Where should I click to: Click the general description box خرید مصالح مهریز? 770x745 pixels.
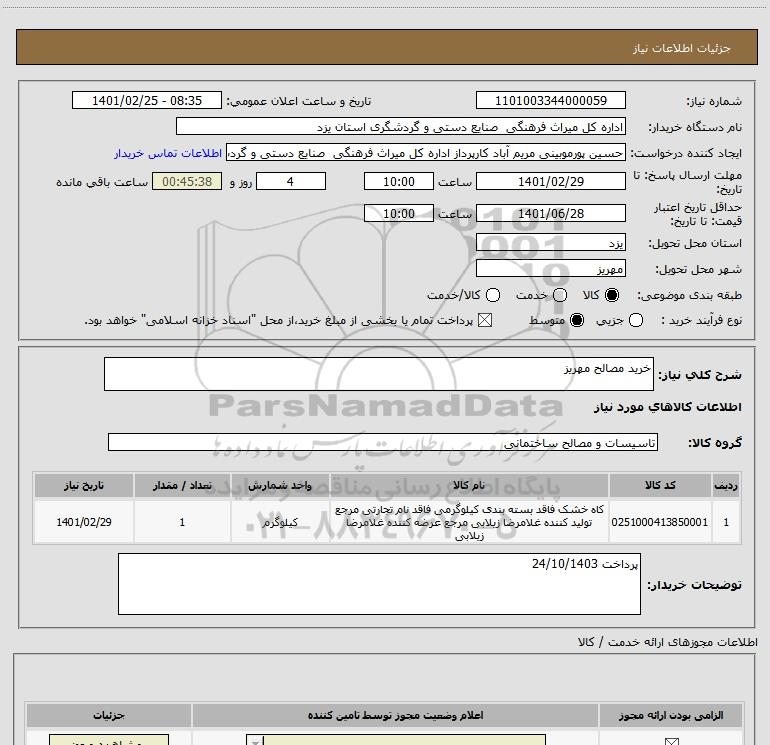379,374
